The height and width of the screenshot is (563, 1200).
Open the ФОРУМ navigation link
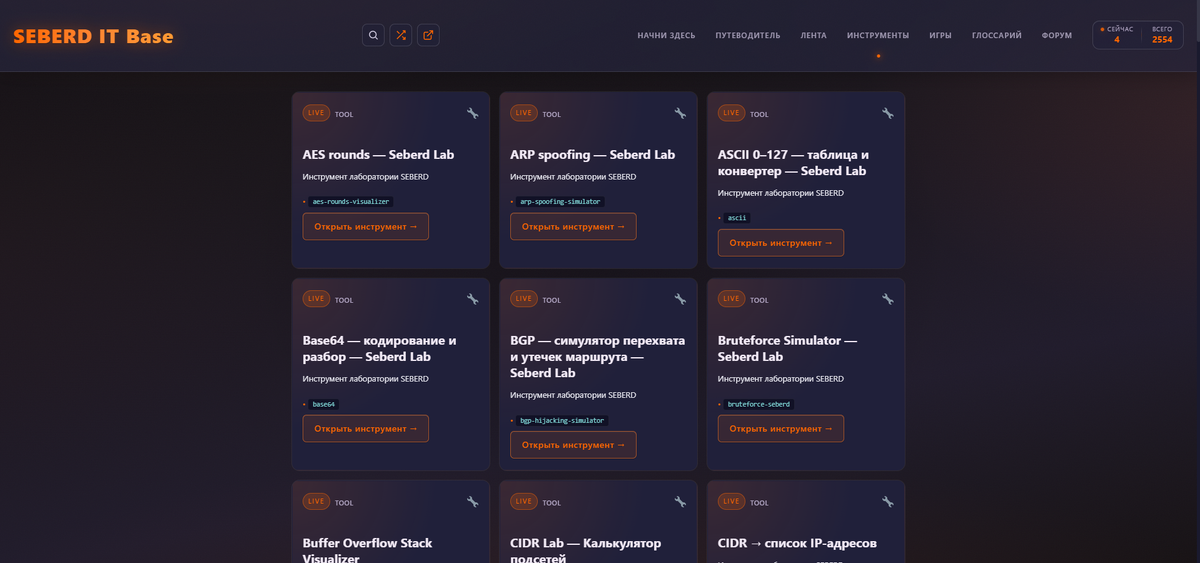pos(1056,35)
